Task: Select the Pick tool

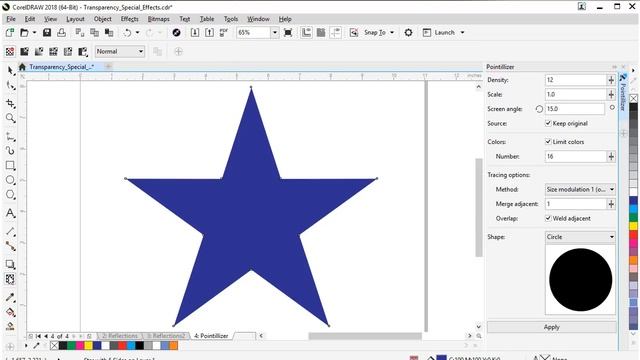Action: (x=10, y=70)
